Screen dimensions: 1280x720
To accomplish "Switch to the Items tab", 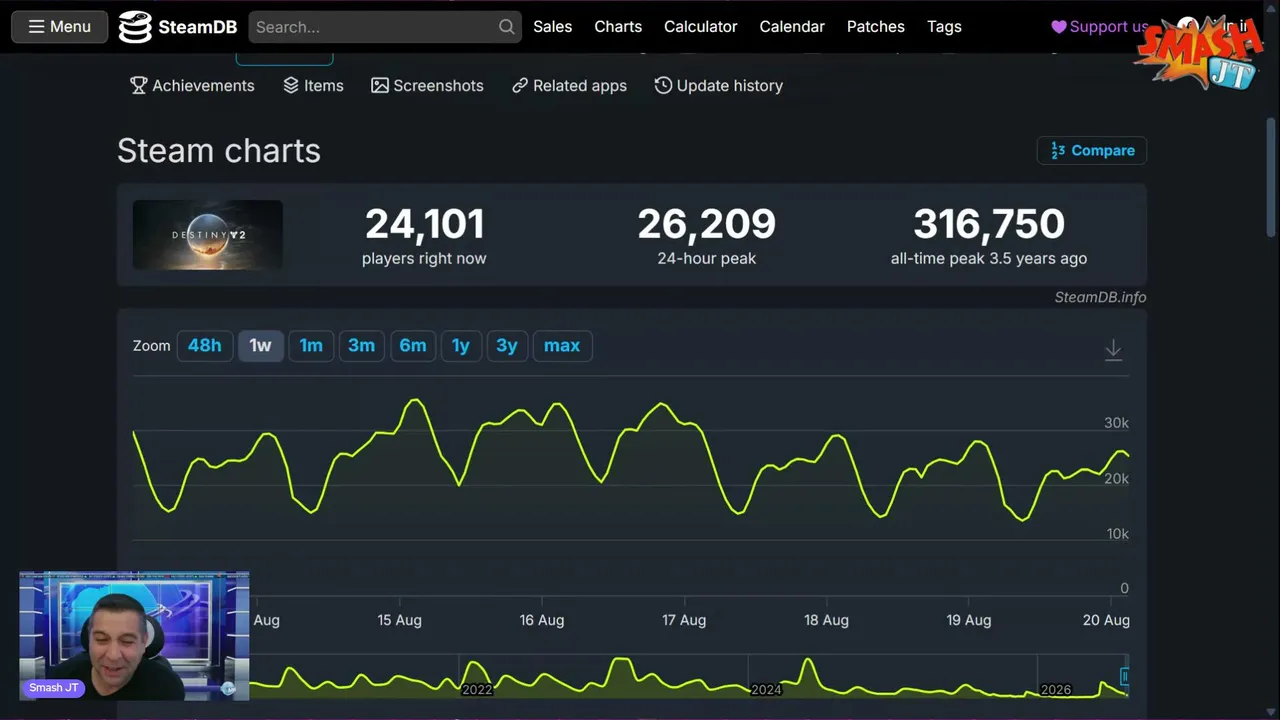I will click(313, 86).
